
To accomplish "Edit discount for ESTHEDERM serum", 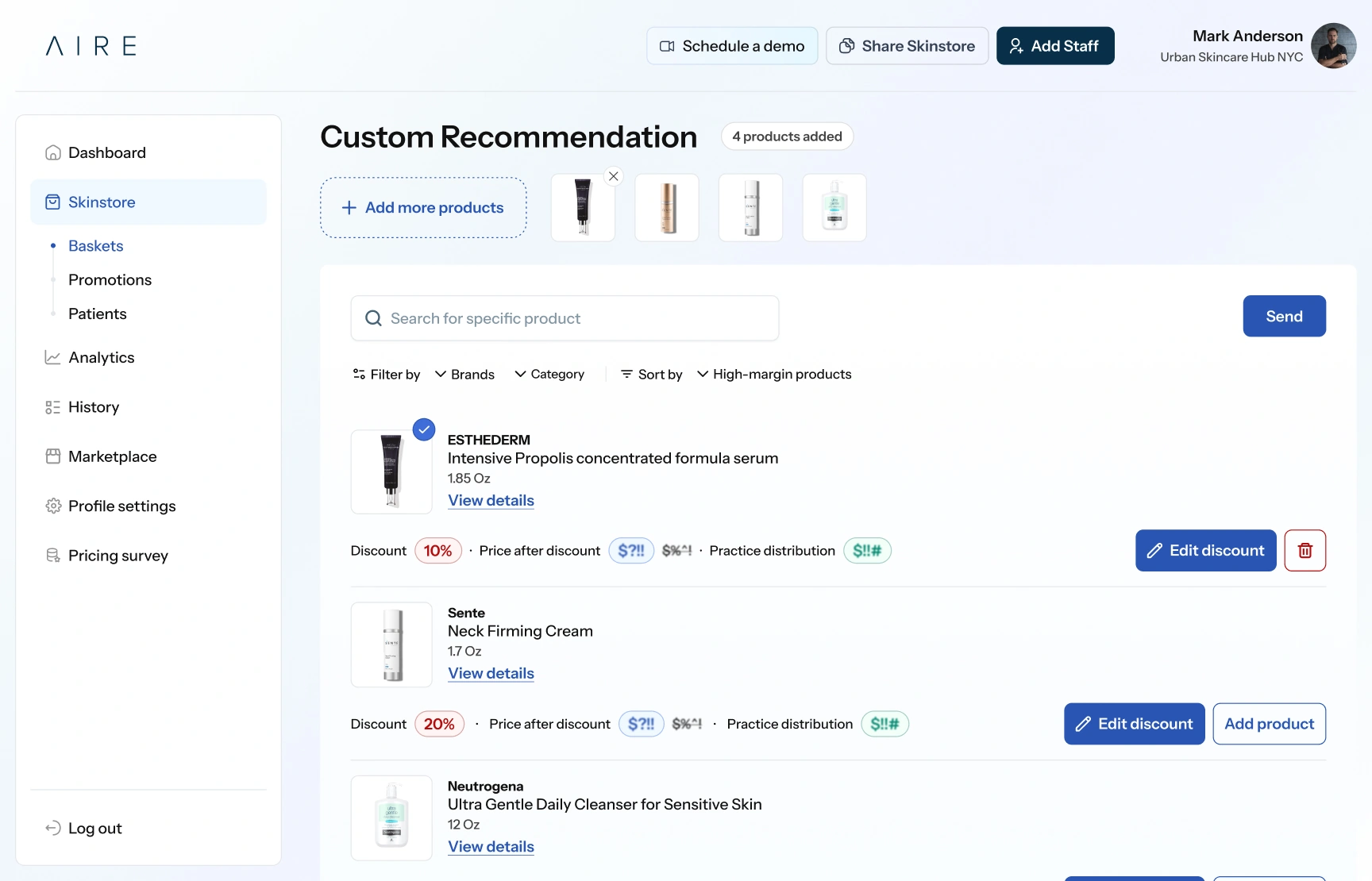I will pos(1205,550).
